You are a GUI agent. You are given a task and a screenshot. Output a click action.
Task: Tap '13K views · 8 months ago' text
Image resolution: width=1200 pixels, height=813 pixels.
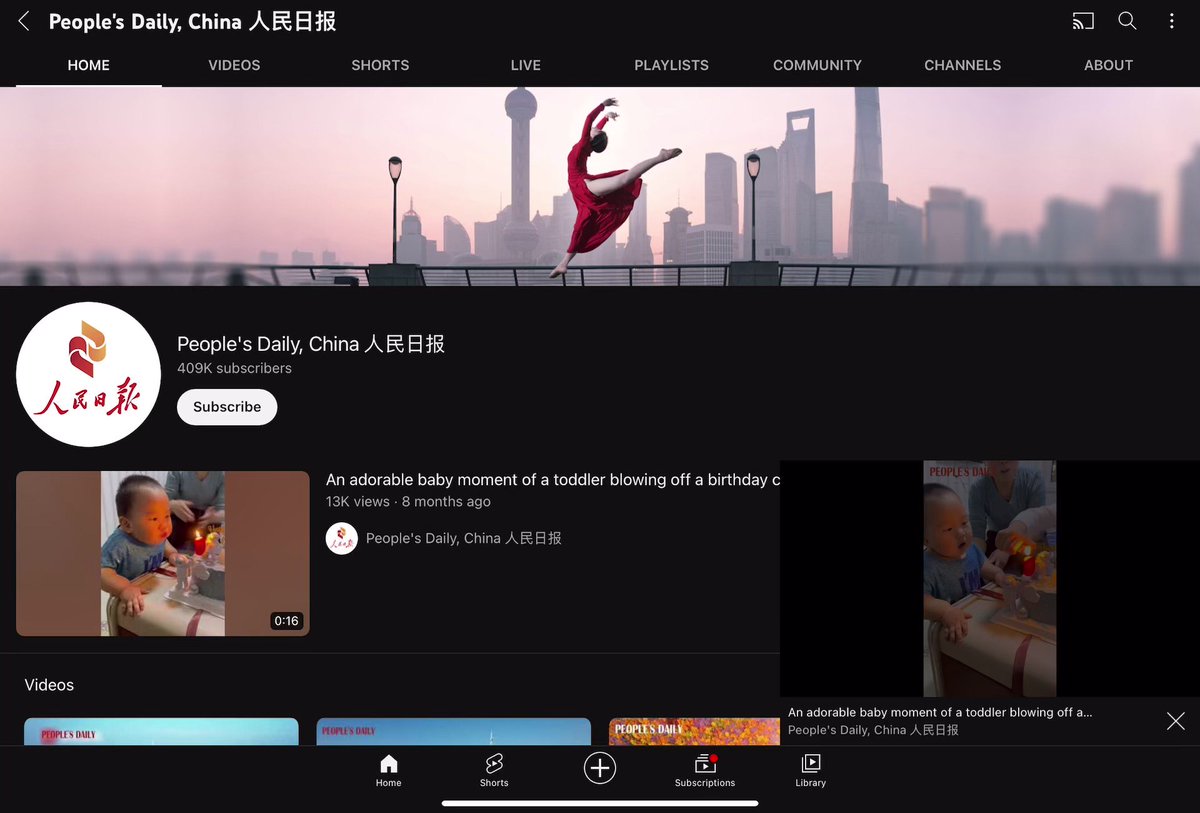coord(408,502)
